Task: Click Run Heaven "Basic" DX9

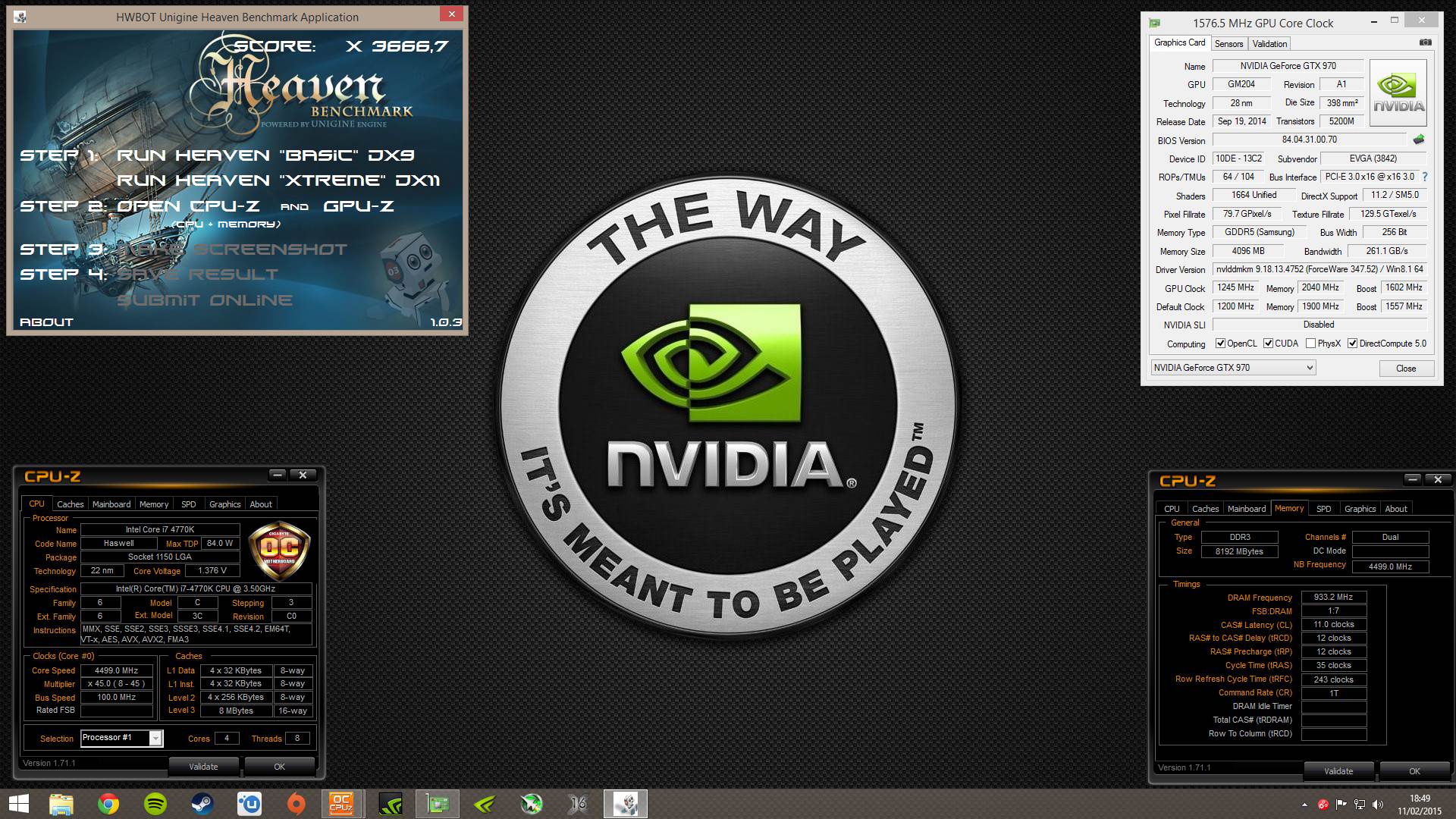Action: 265,155
